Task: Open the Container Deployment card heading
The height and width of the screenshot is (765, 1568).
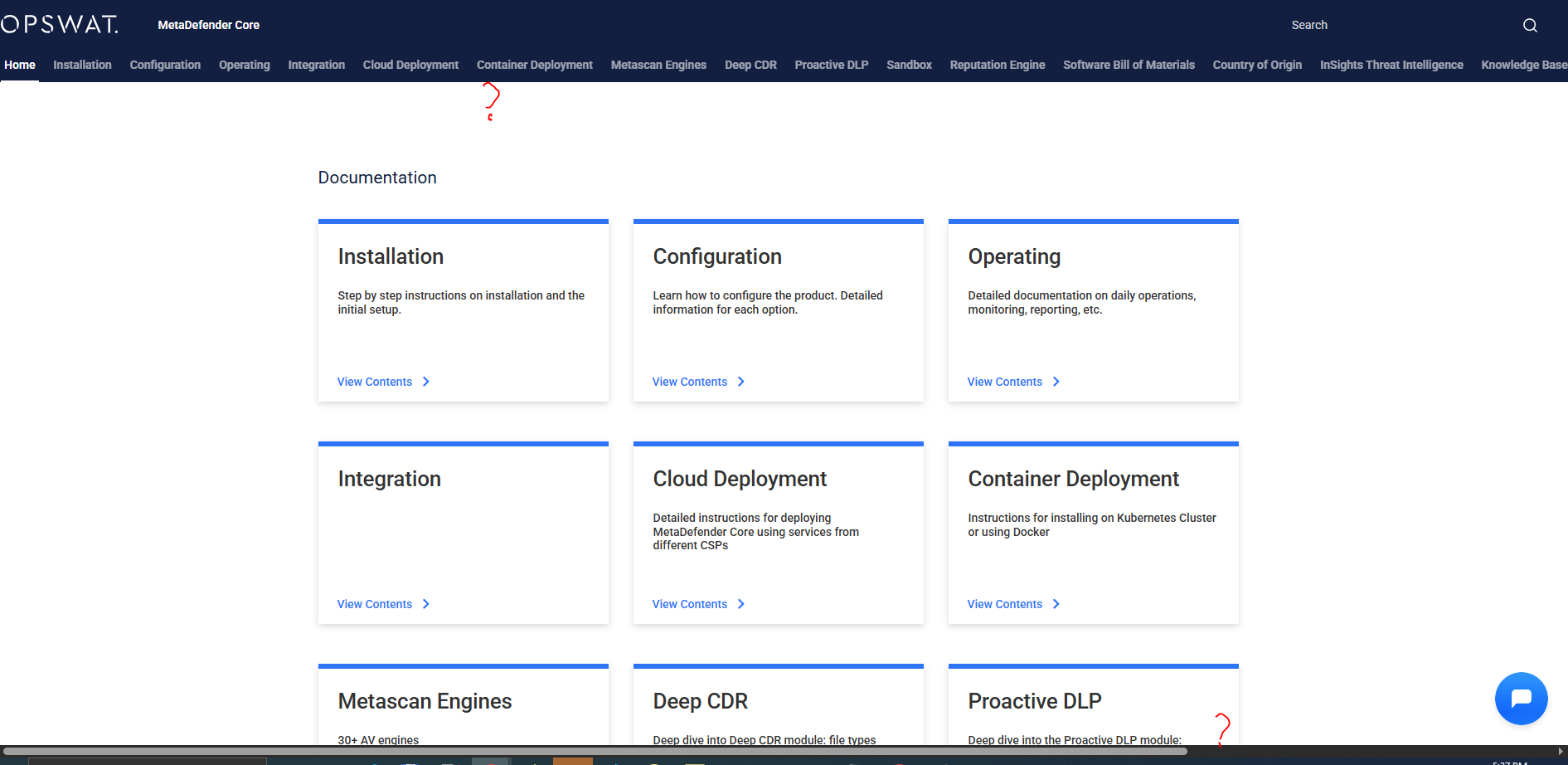Action: click(1073, 479)
